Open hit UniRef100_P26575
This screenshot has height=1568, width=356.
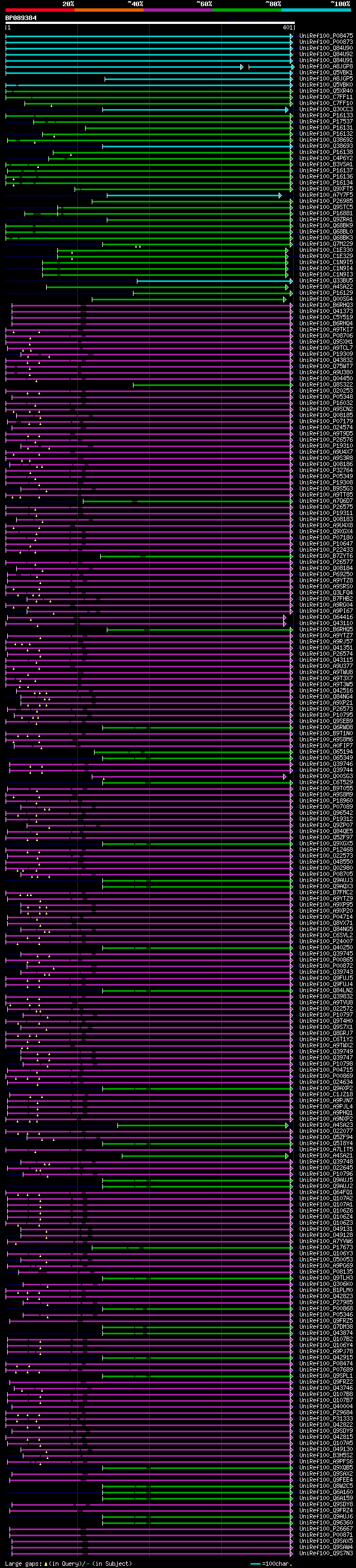click(x=326, y=507)
